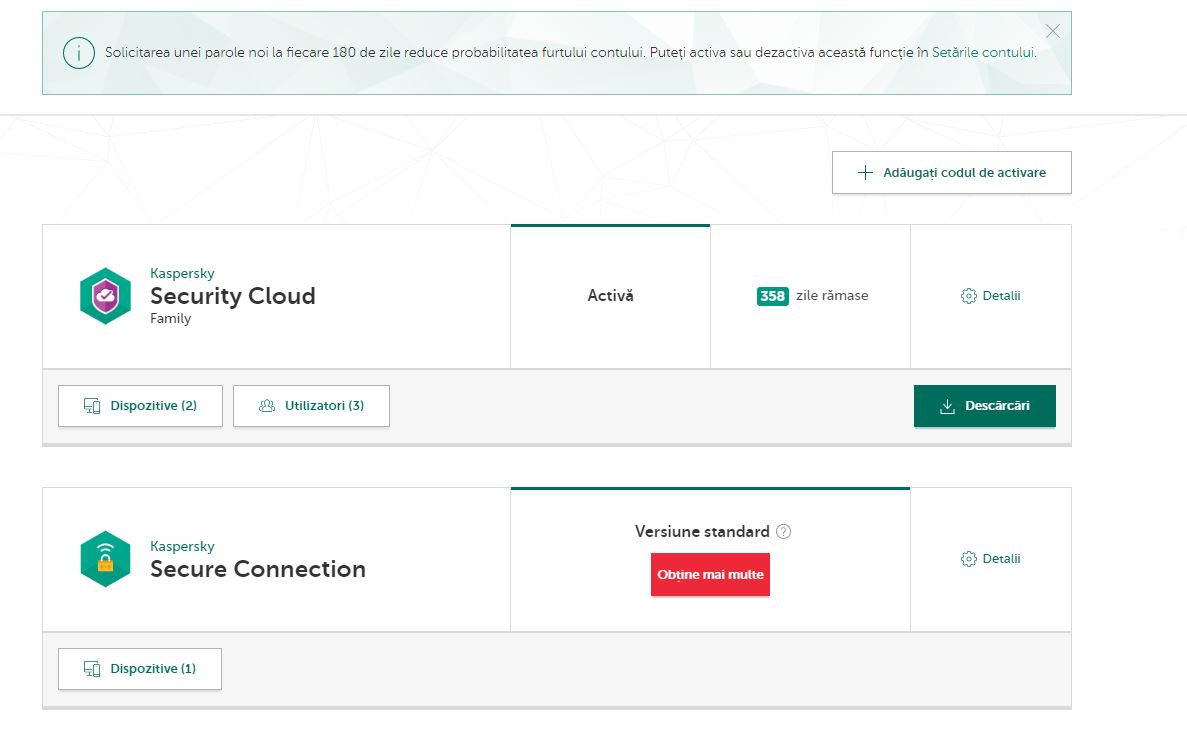Click the Secure Connection product title
The width and height of the screenshot is (1187, 739).
pos(257,569)
